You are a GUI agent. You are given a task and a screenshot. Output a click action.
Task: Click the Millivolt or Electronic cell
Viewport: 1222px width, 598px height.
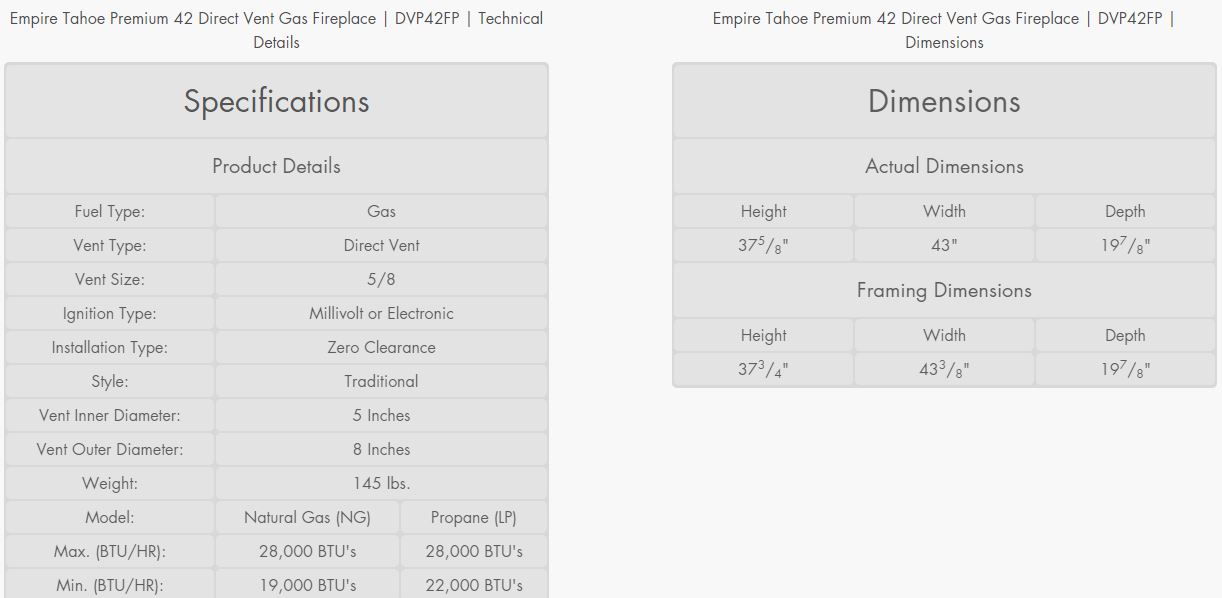pos(381,313)
